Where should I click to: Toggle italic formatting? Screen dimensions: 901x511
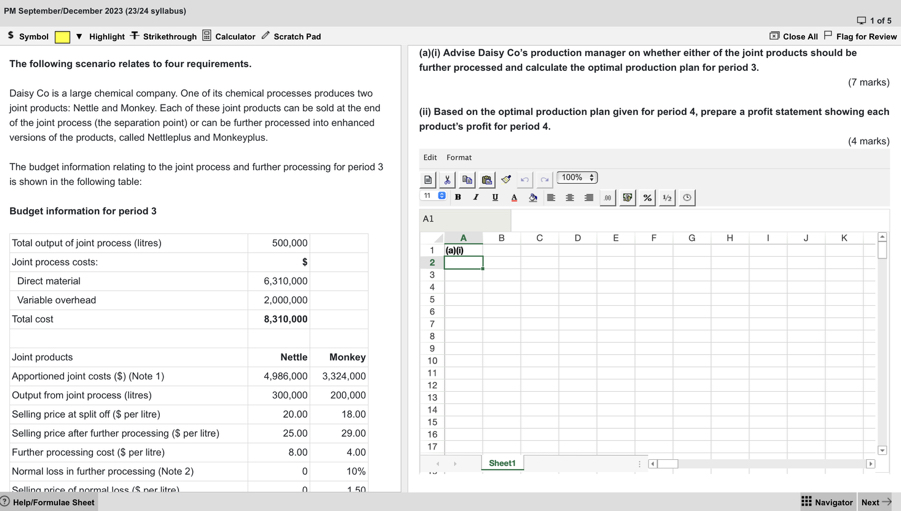tap(476, 198)
